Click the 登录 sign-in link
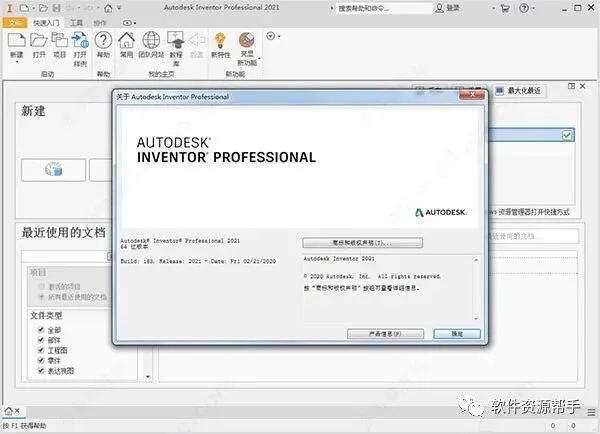The image size is (600, 434). point(452,8)
